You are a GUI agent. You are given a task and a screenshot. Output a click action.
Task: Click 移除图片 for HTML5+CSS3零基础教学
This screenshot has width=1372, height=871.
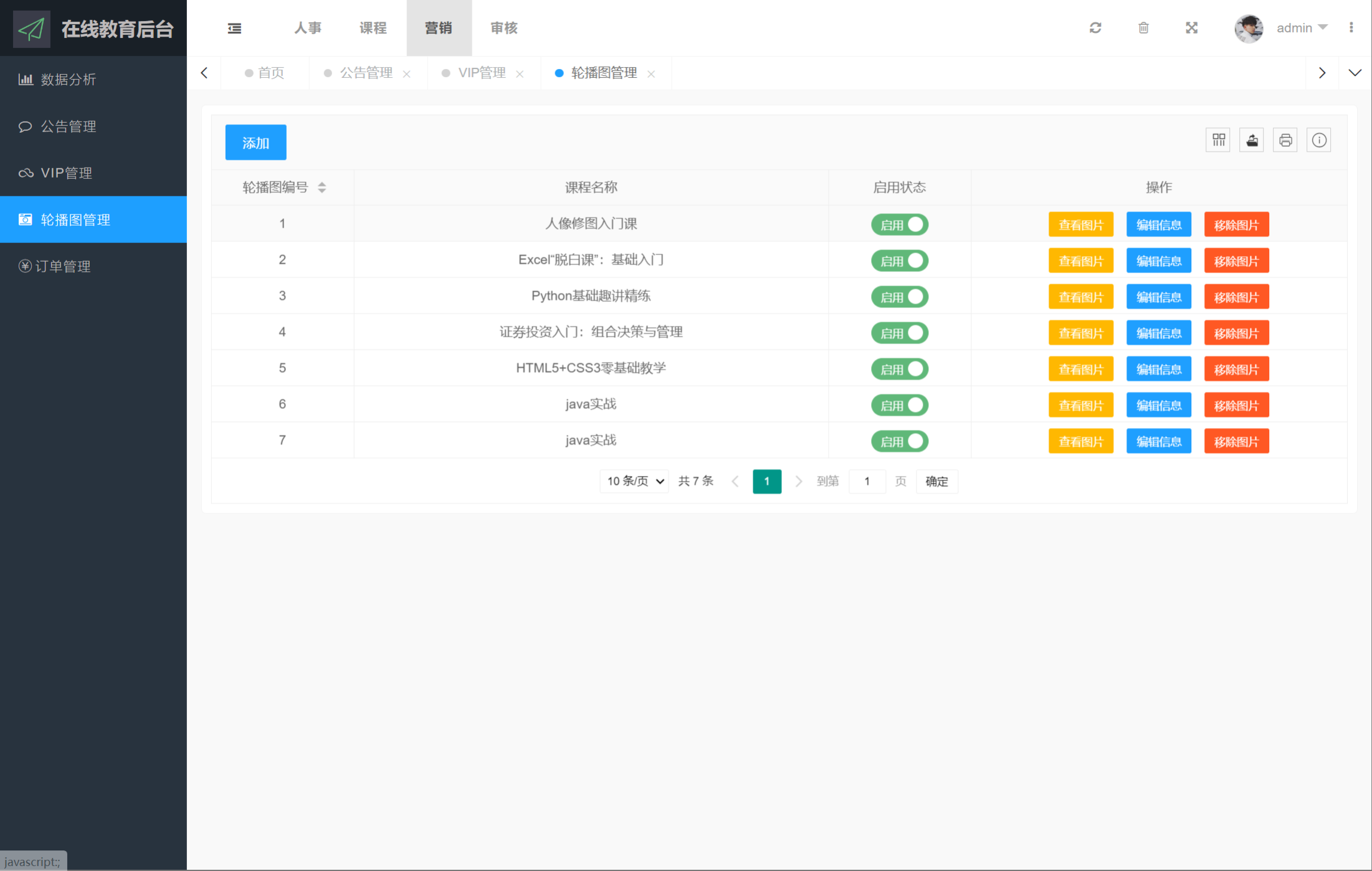[1236, 369]
